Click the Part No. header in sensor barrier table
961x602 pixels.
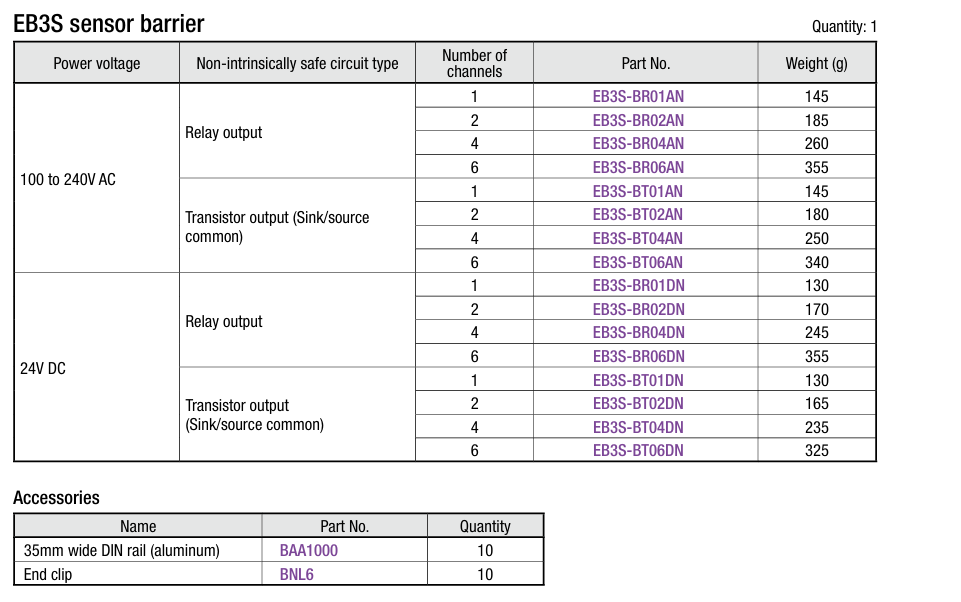(x=645, y=63)
